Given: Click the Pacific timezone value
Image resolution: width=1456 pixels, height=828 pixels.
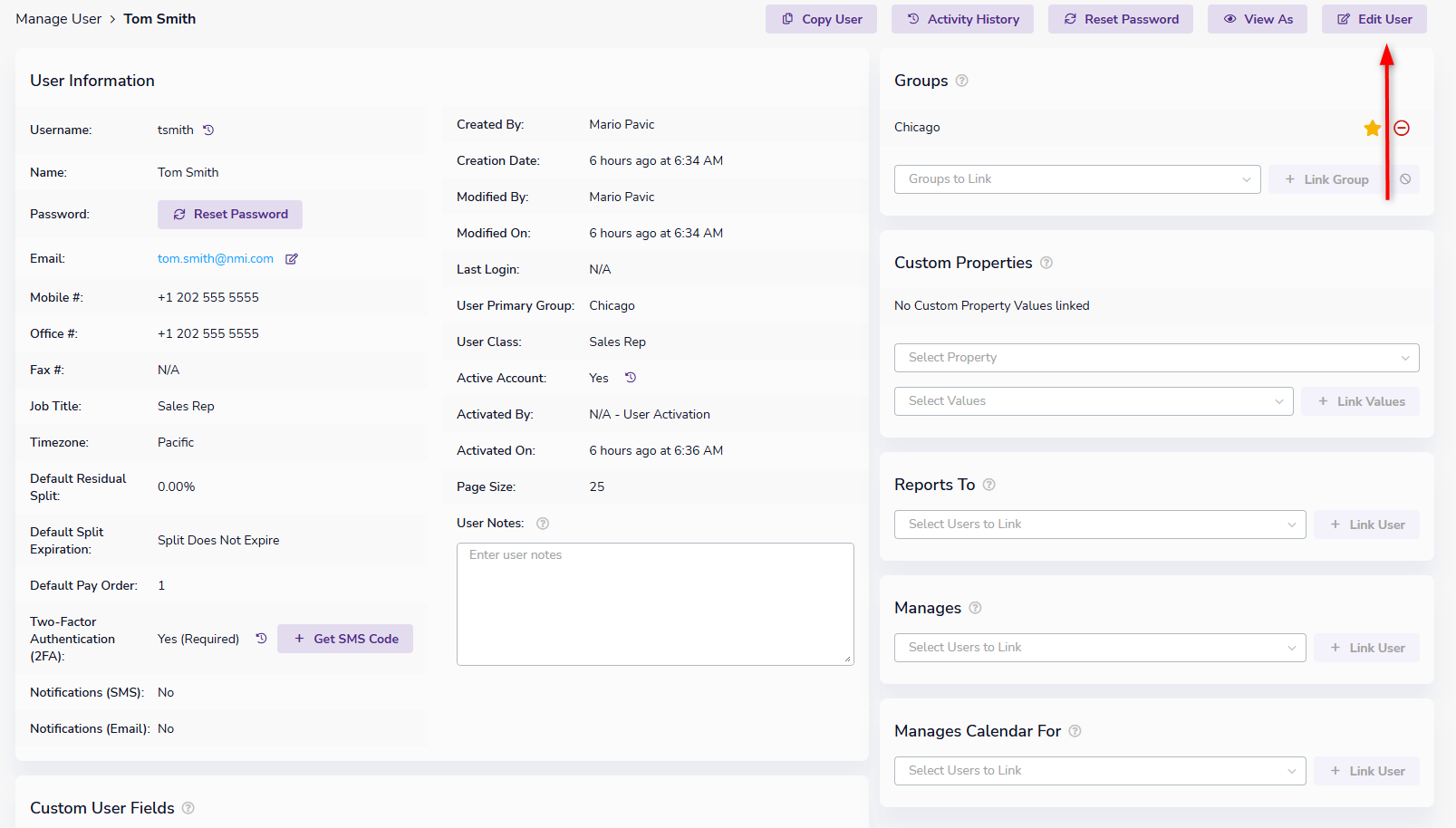Looking at the screenshot, I should tap(176, 442).
